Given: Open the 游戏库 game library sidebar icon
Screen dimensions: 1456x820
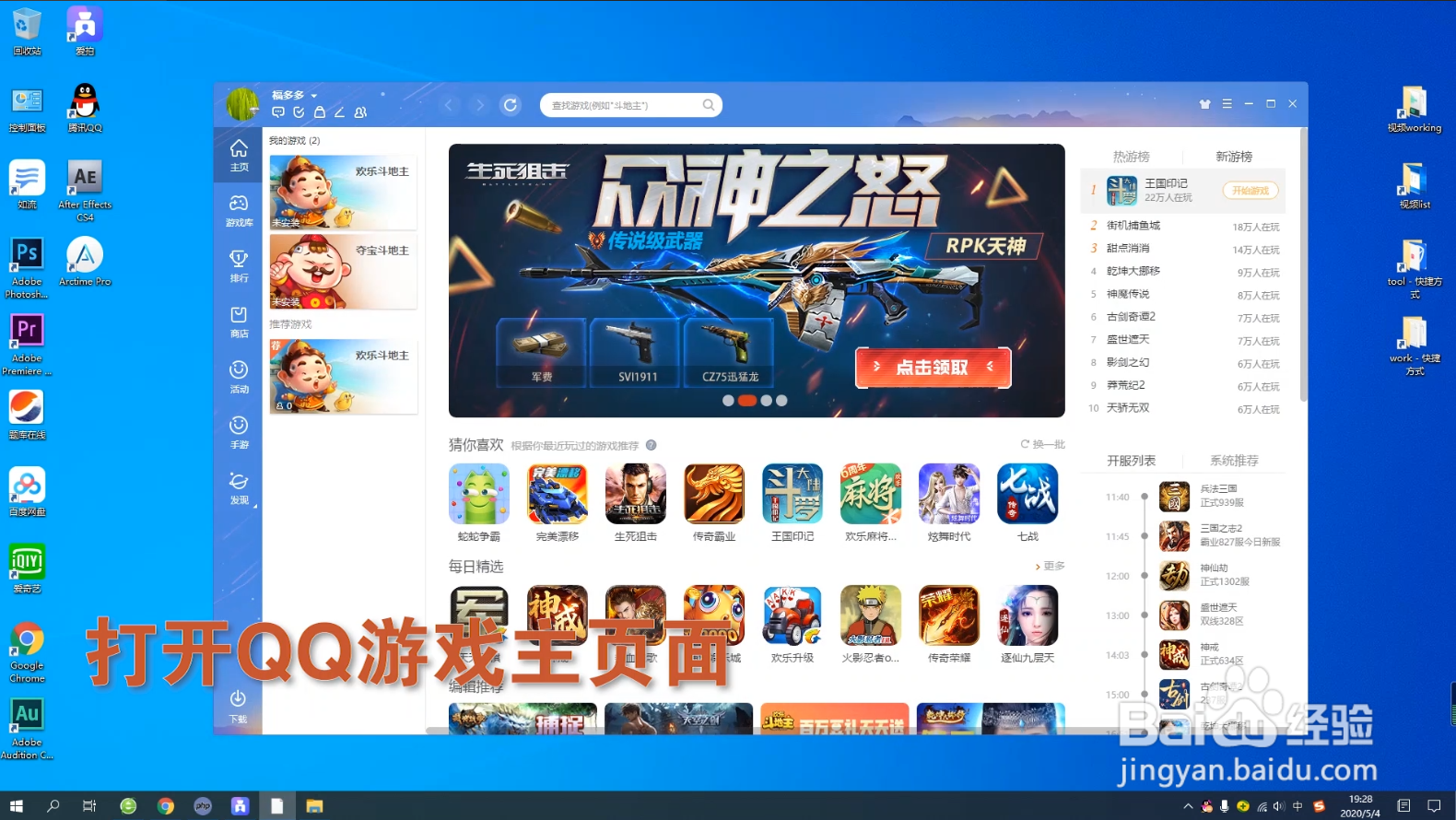Looking at the screenshot, I should 239,210.
